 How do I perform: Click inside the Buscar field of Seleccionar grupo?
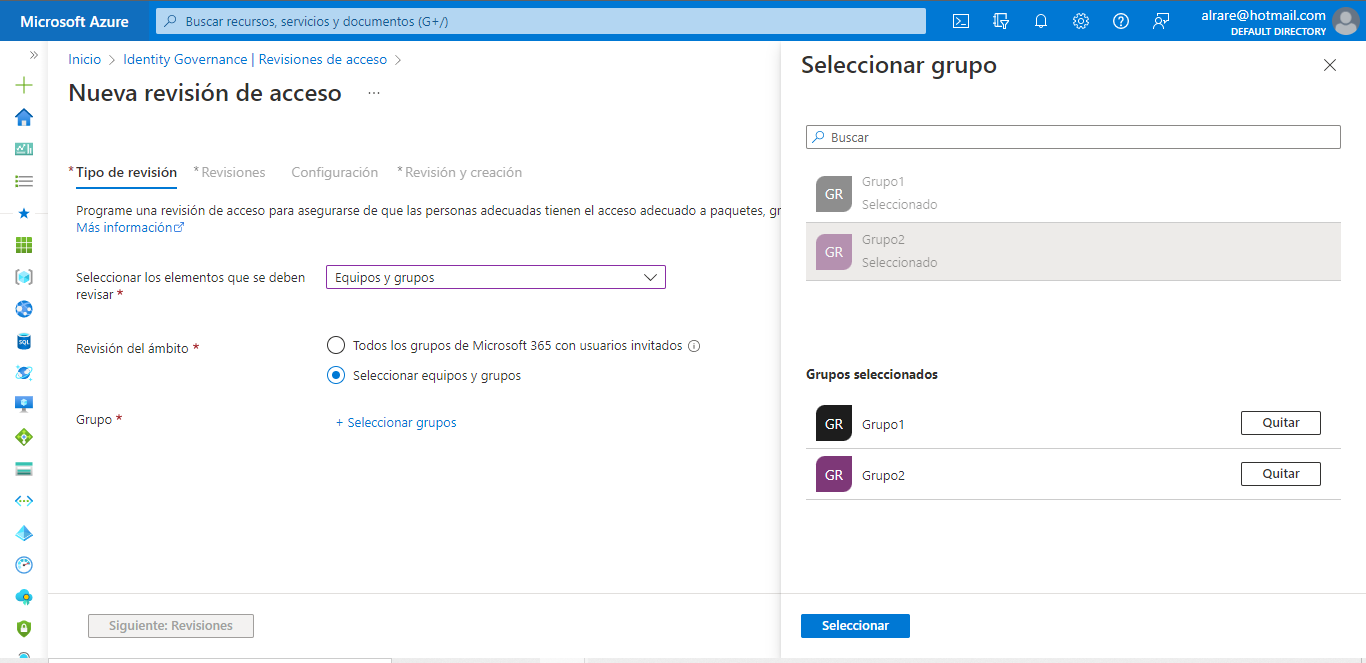click(x=1072, y=137)
